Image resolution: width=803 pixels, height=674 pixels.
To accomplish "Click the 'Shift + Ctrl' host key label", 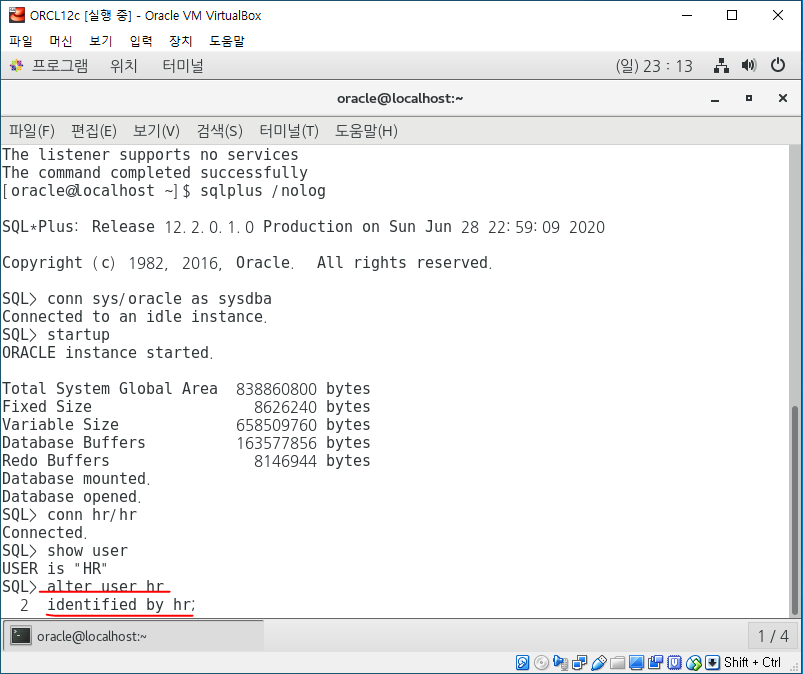I will [752, 662].
